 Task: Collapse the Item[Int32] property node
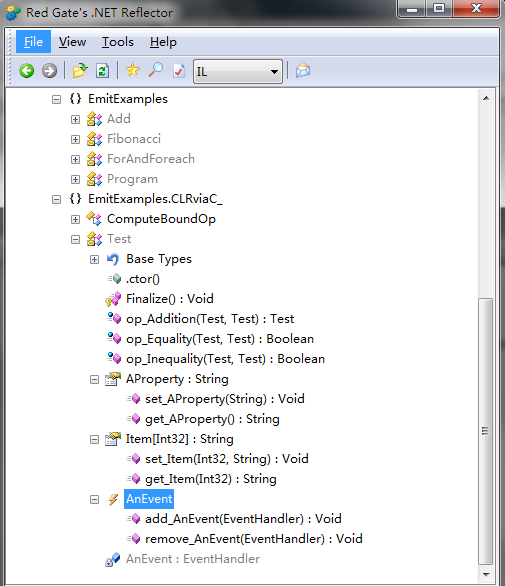click(x=95, y=440)
